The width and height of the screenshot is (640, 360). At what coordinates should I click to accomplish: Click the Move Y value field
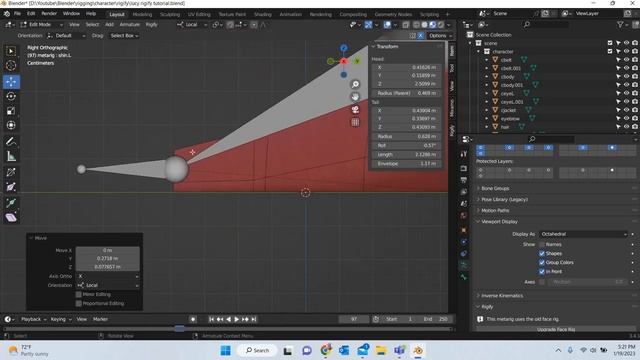108,258
